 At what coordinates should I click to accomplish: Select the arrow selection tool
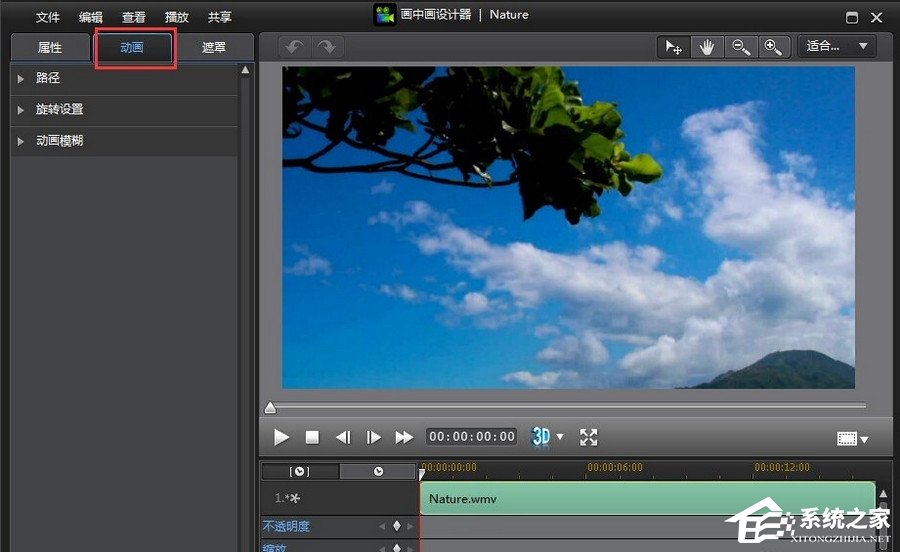click(674, 47)
